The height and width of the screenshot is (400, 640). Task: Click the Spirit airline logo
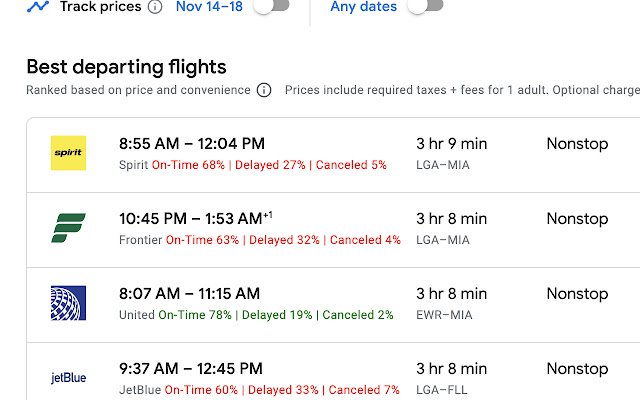pos(68,153)
